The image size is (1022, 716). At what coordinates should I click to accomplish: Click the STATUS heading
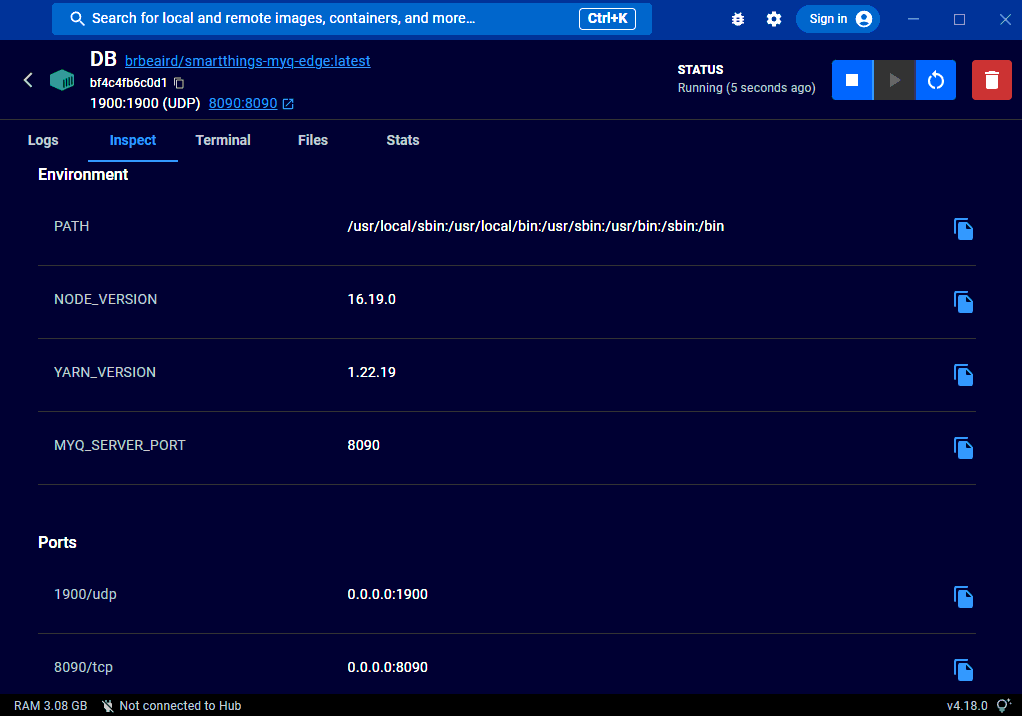700,70
